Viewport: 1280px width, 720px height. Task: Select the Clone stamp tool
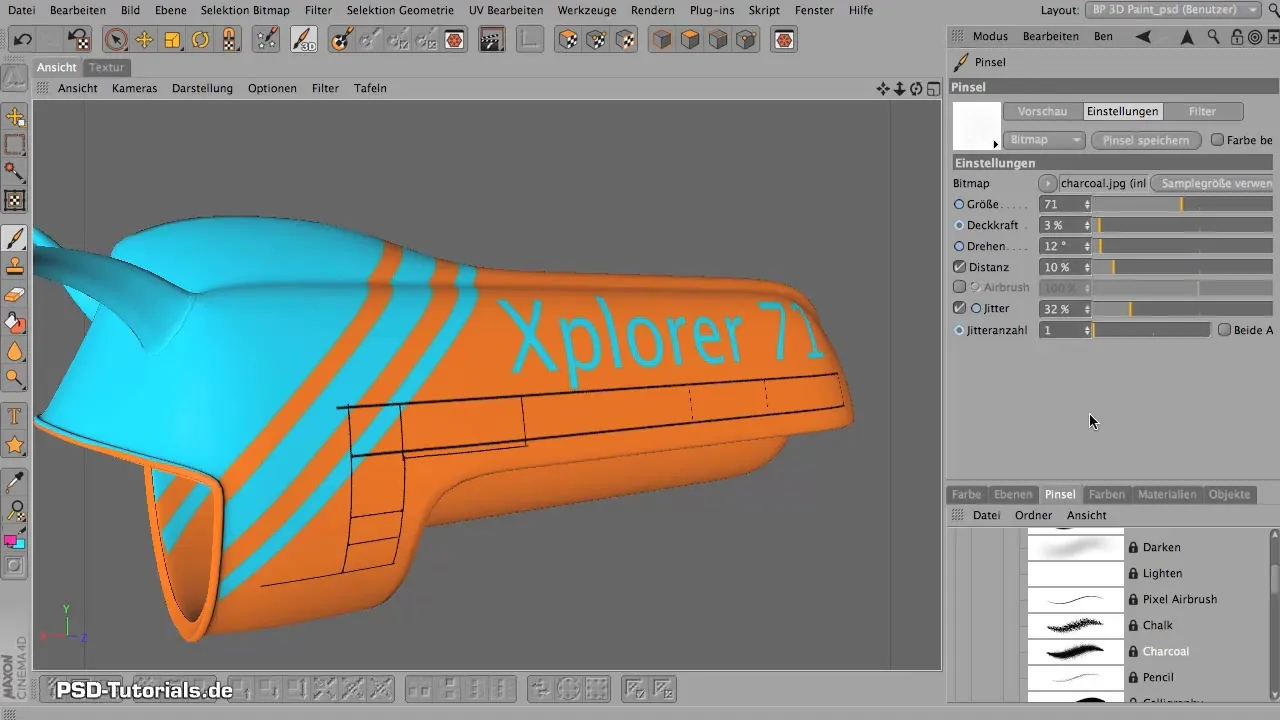click(x=15, y=266)
